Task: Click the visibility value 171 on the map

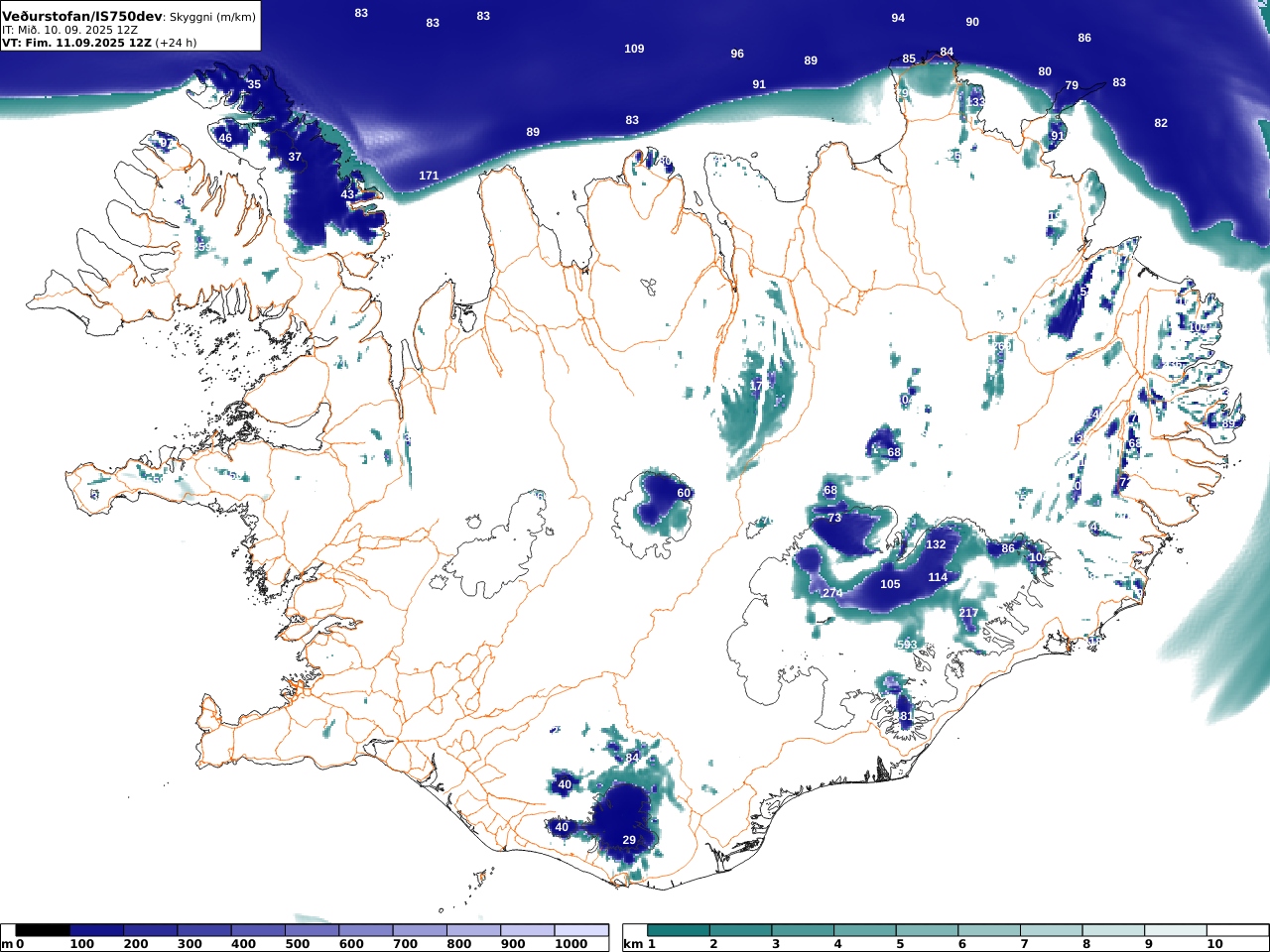Action: click(x=429, y=176)
